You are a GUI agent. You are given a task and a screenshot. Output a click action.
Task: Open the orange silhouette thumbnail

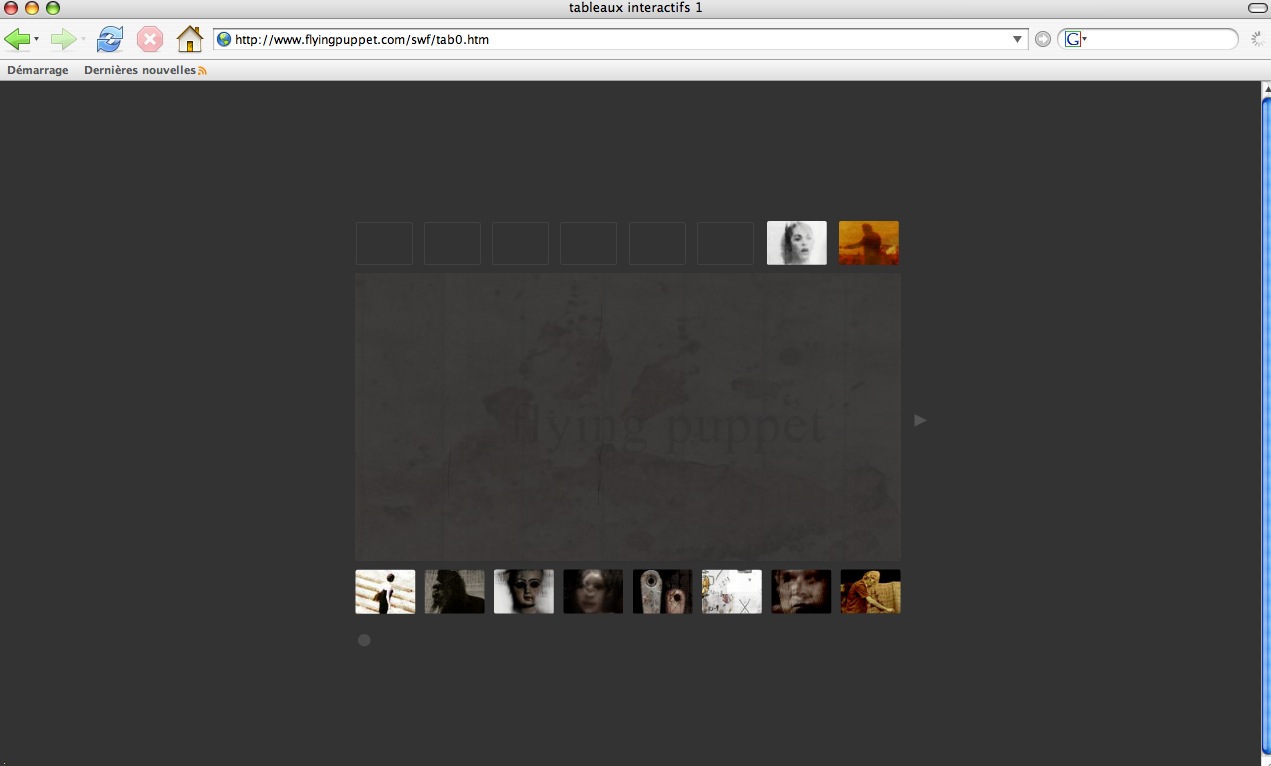point(869,243)
